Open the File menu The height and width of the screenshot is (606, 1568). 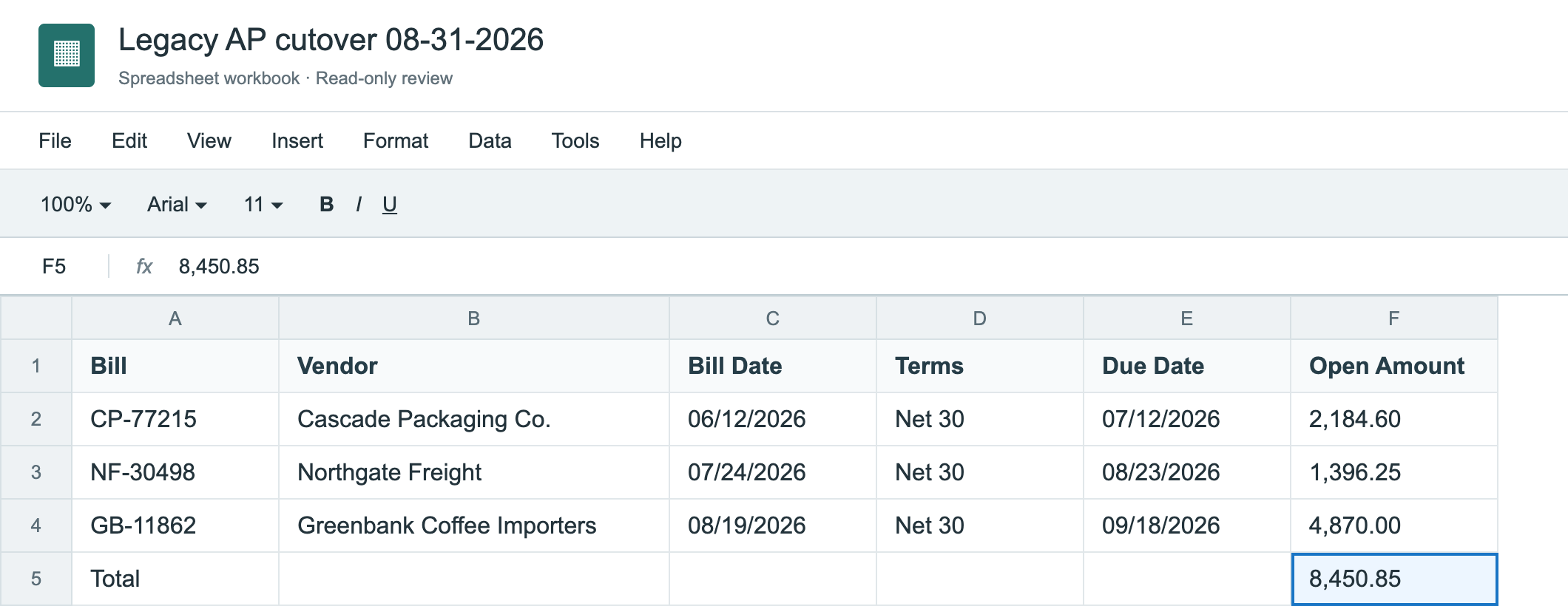point(55,140)
